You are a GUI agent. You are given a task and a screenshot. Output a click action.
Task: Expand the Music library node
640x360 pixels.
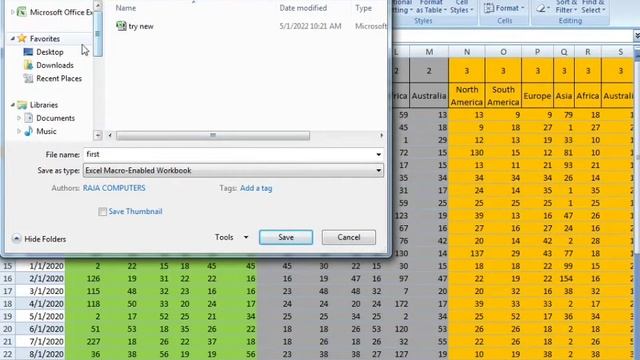pos(19,131)
